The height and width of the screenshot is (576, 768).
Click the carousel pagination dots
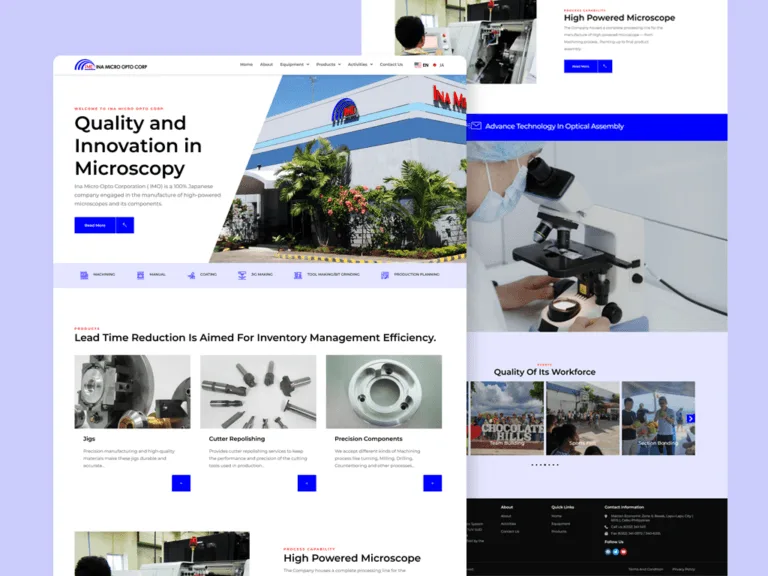[x=545, y=465]
